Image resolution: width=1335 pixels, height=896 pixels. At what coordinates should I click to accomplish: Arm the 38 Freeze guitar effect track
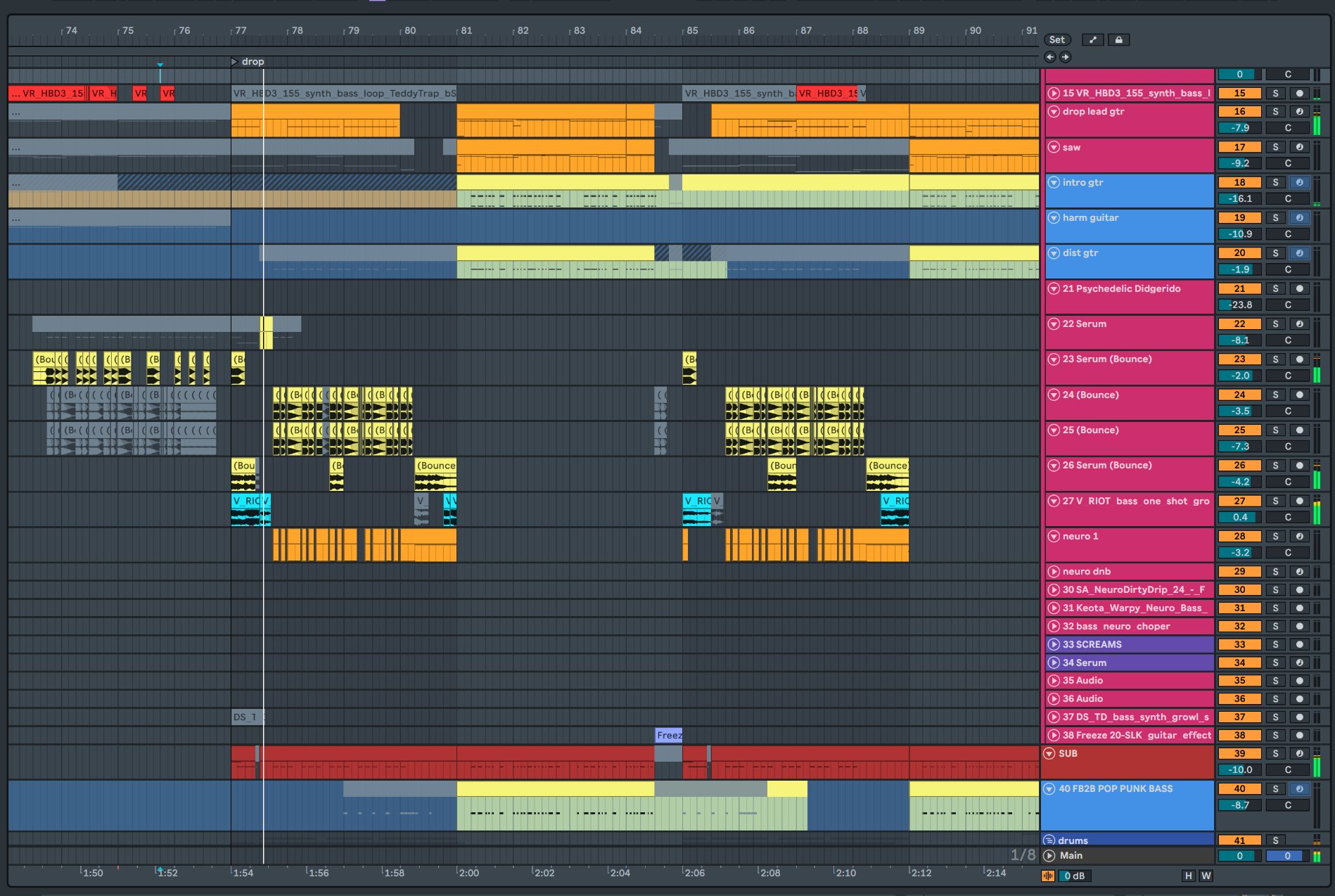[x=1299, y=735]
